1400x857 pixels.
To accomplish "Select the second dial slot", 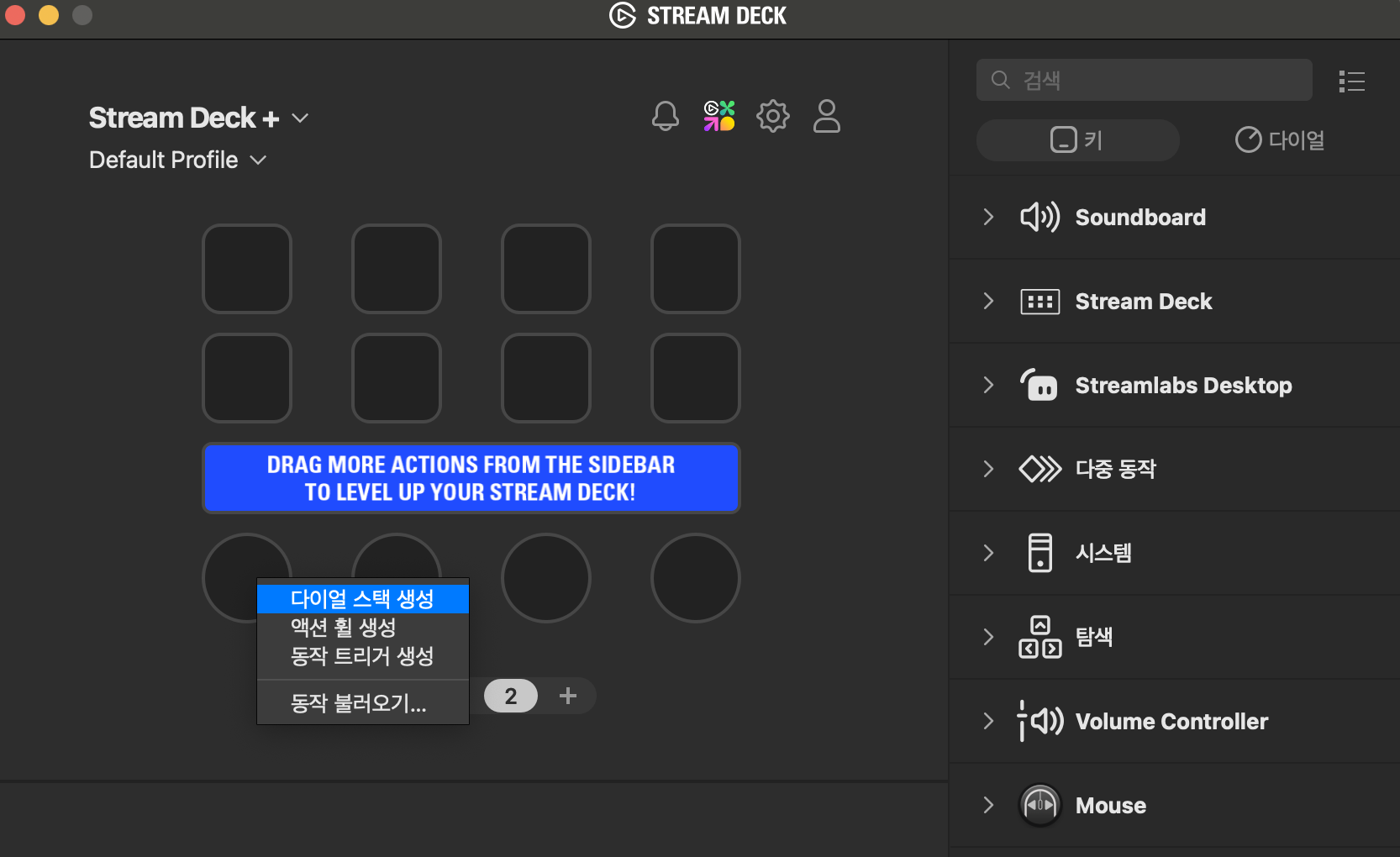I will [x=397, y=555].
